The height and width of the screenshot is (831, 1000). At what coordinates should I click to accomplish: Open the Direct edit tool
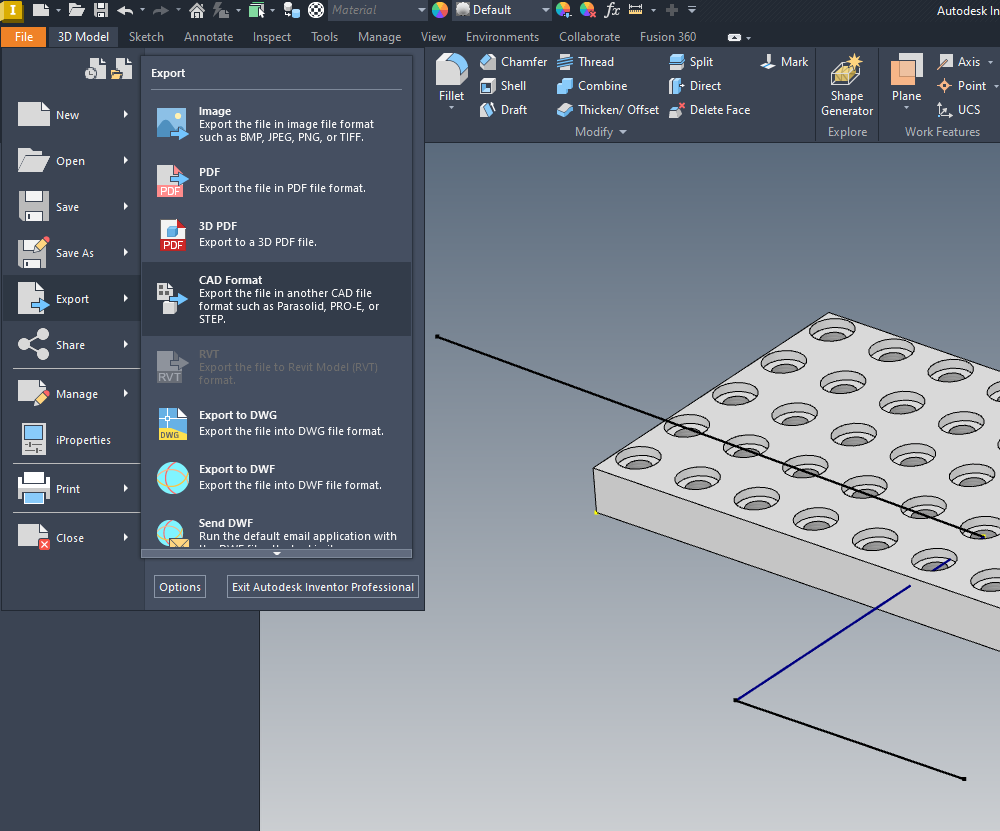coord(695,86)
